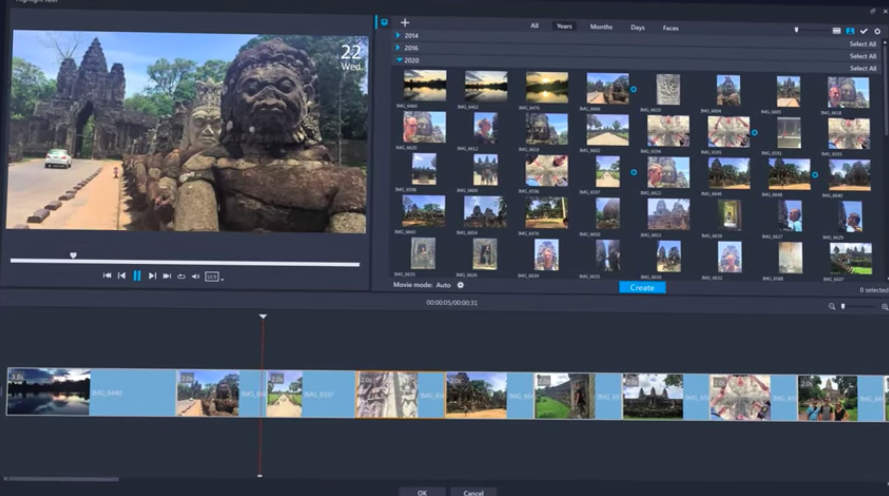Pause playback with the pause button
The image size is (889, 496).
(137, 276)
